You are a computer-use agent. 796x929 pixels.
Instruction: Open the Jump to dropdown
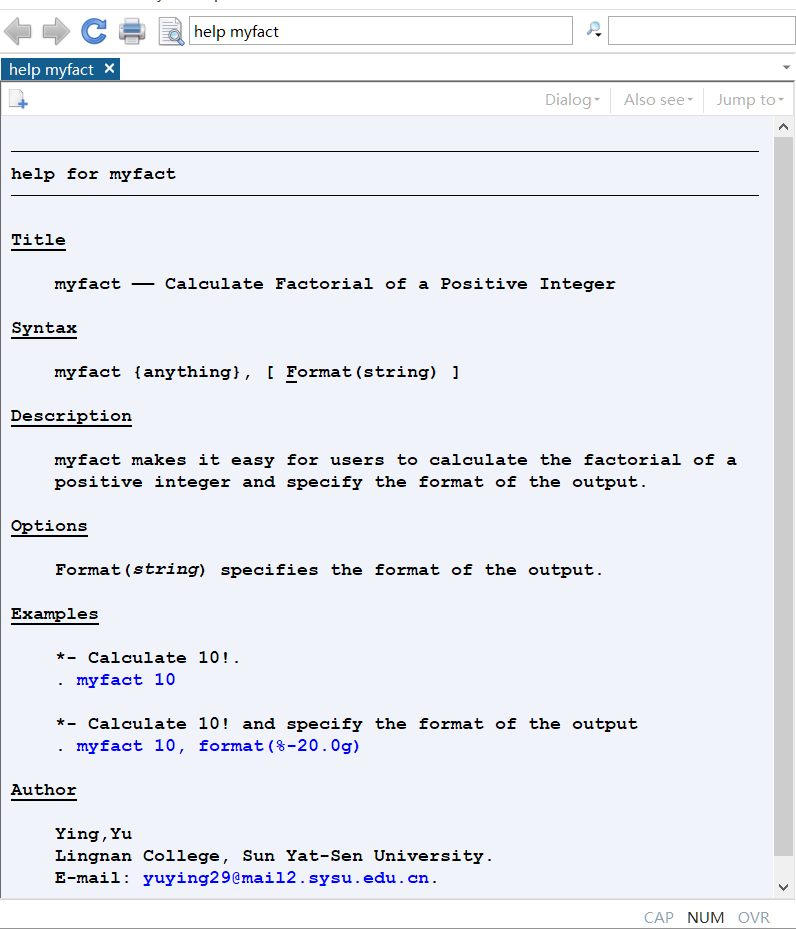click(750, 100)
